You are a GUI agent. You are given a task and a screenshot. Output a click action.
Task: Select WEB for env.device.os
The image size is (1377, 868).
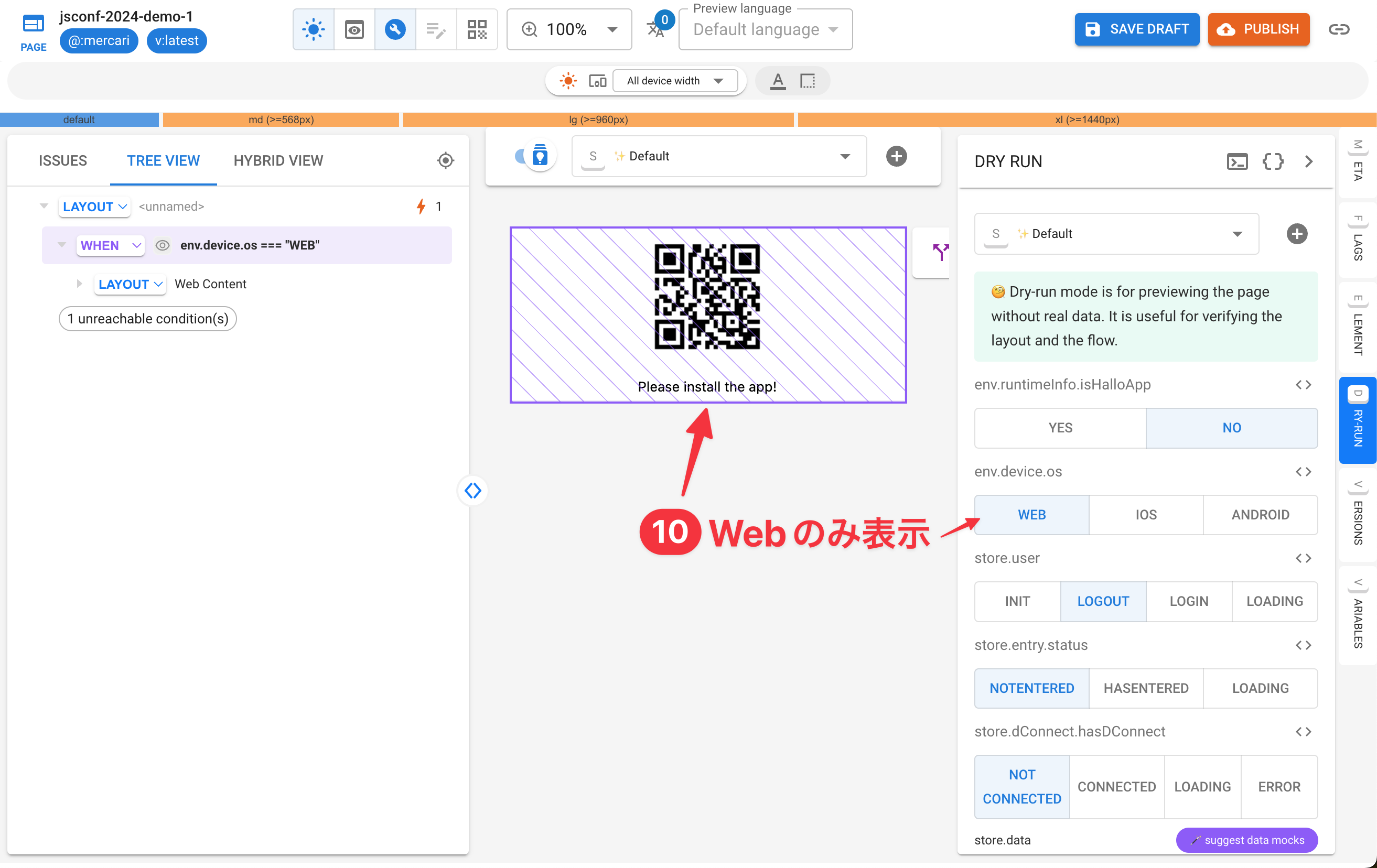(x=1031, y=514)
